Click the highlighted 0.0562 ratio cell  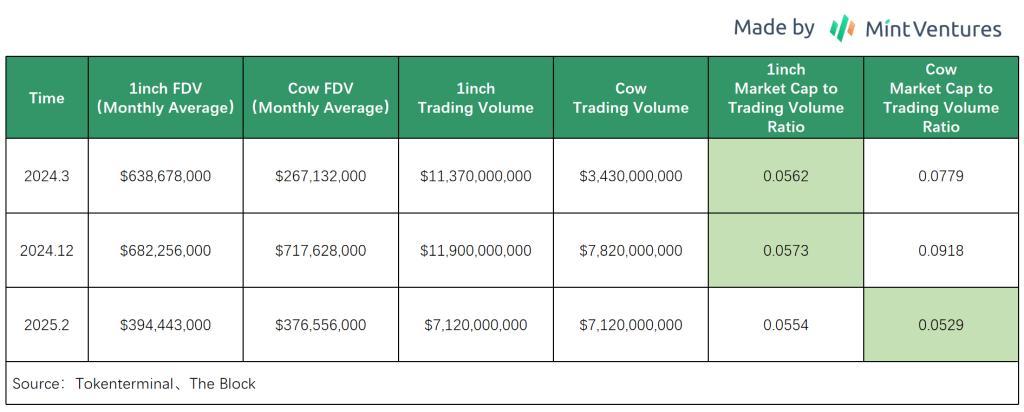786,176
